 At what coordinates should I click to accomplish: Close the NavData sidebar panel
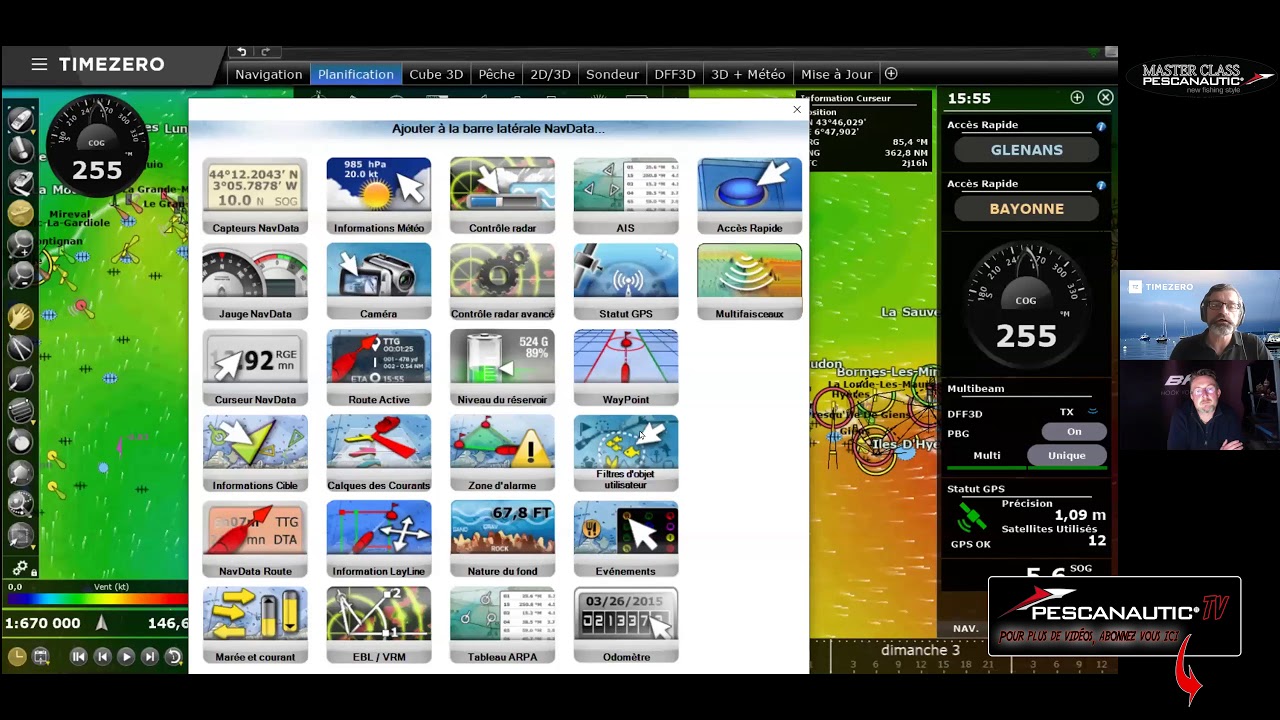pos(1105,97)
